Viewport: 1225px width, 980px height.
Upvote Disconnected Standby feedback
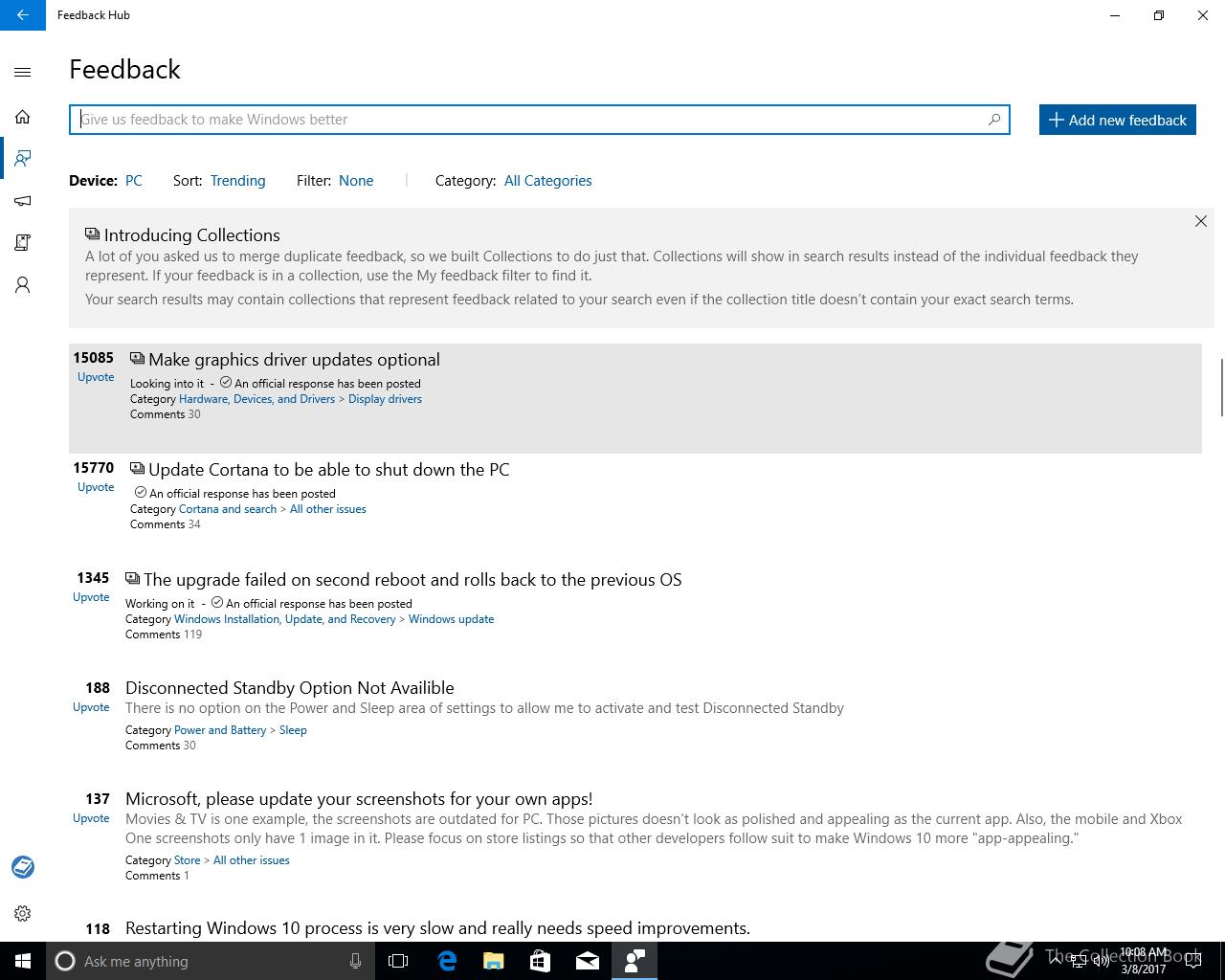(x=91, y=707)
